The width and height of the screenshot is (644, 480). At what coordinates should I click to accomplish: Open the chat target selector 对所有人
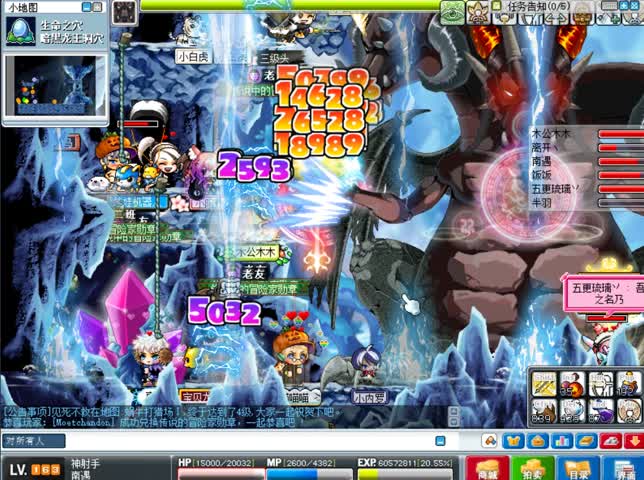34,441
